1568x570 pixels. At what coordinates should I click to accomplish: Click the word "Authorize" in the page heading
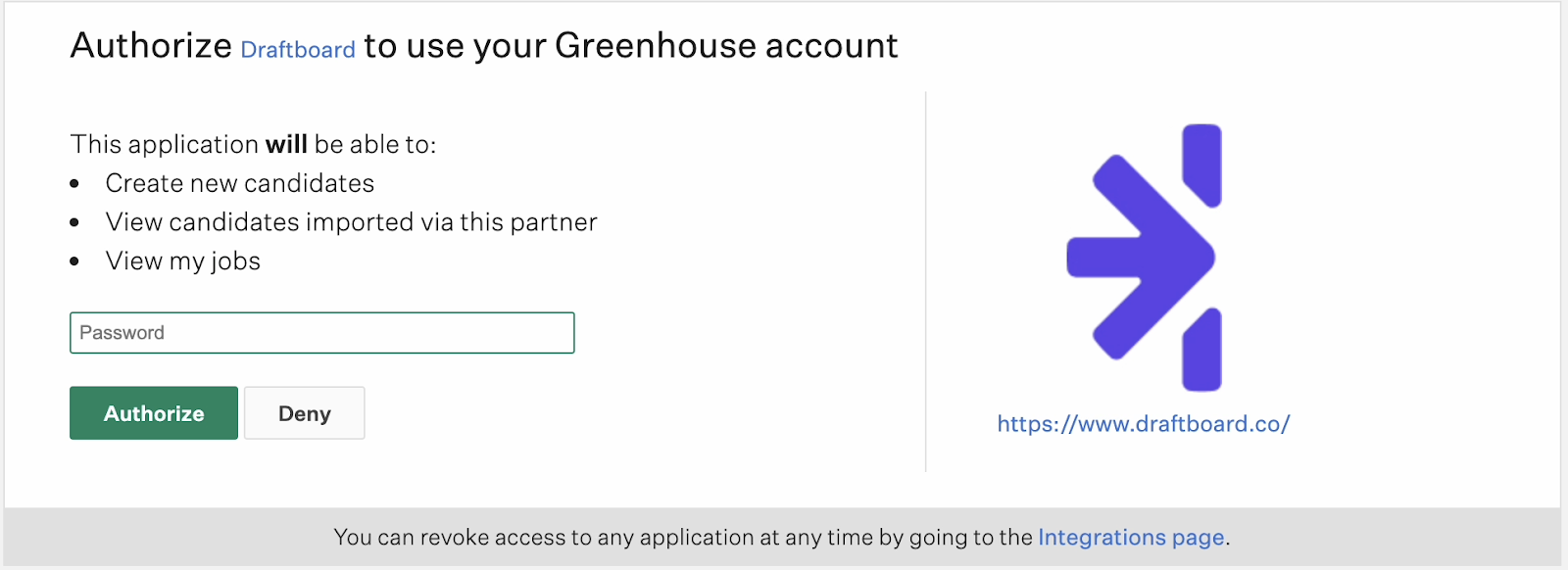[151, 46]
